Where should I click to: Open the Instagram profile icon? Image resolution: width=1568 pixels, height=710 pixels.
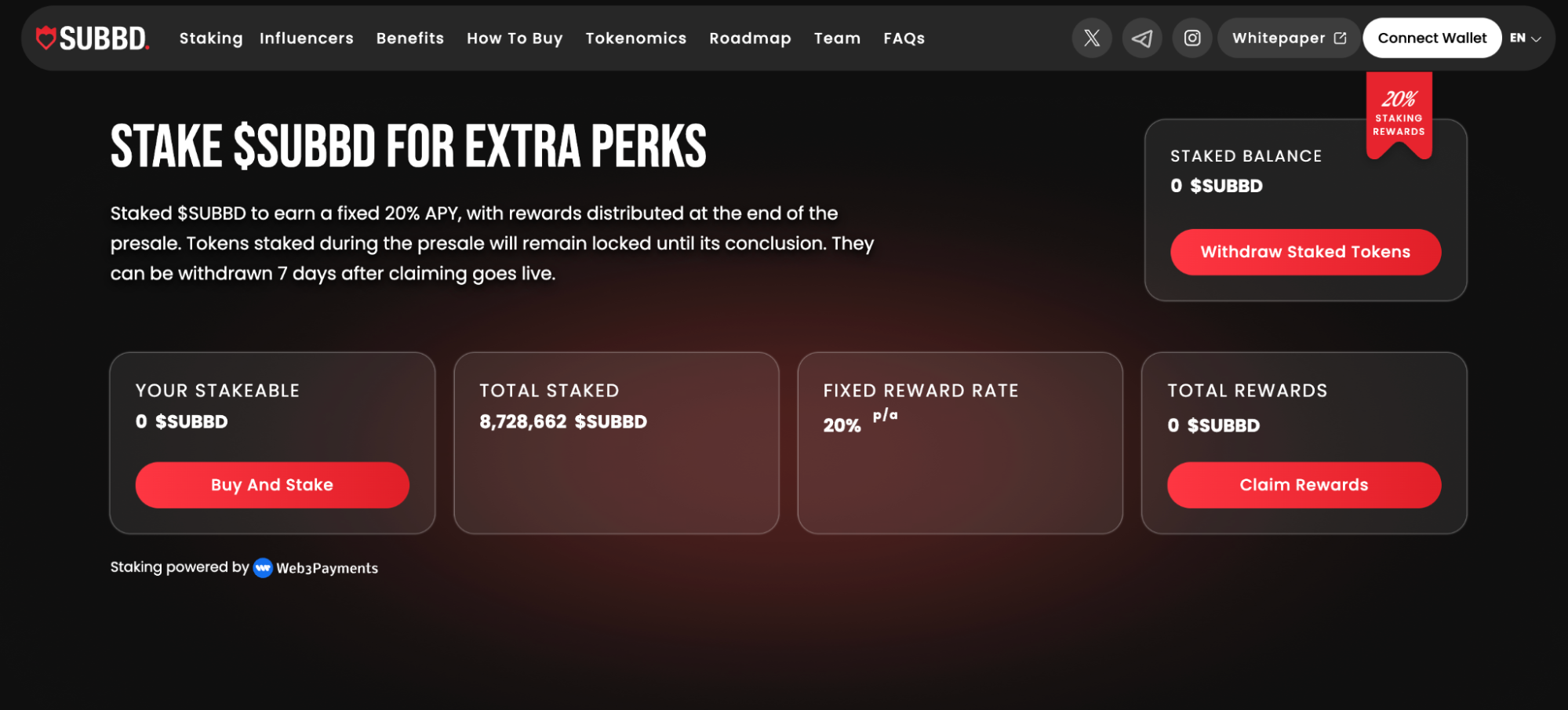(x=1192, y=38)
